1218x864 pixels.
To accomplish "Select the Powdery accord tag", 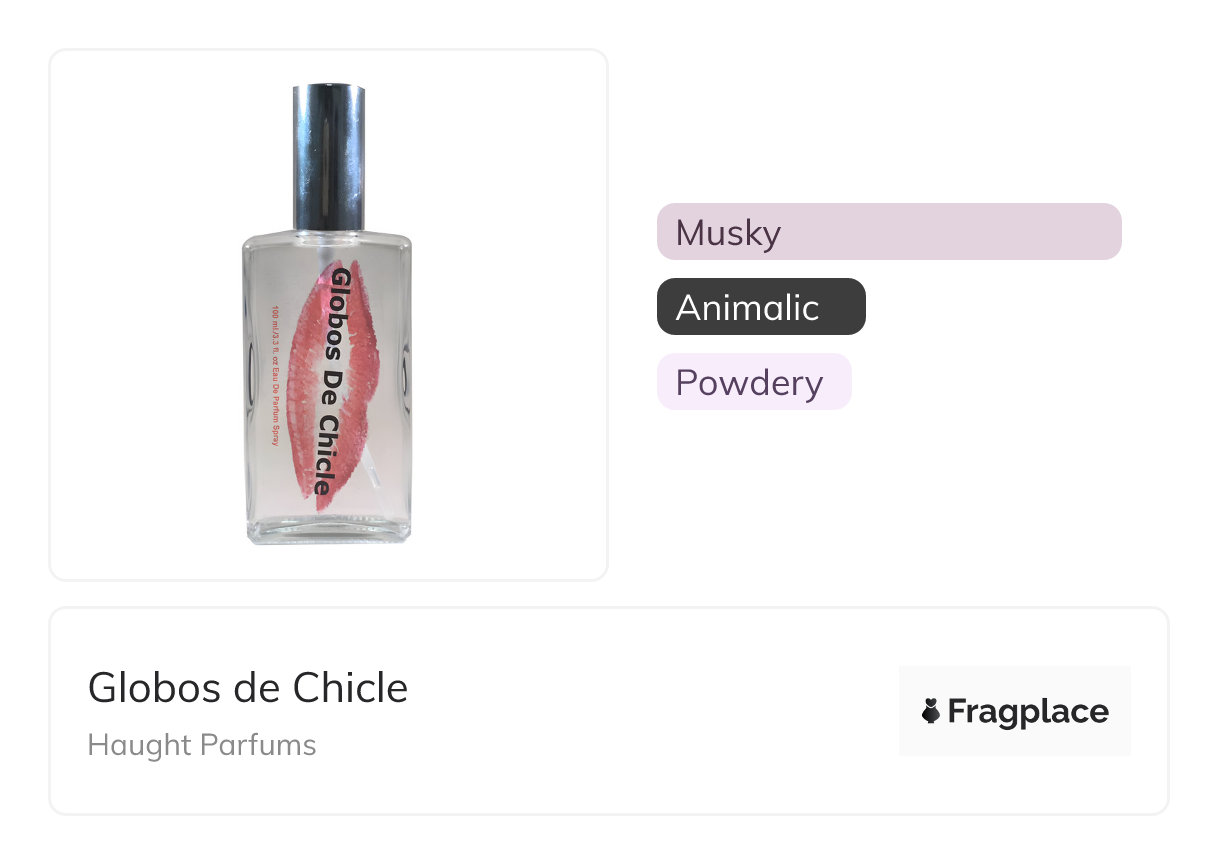I will click(x=753, y=382).
